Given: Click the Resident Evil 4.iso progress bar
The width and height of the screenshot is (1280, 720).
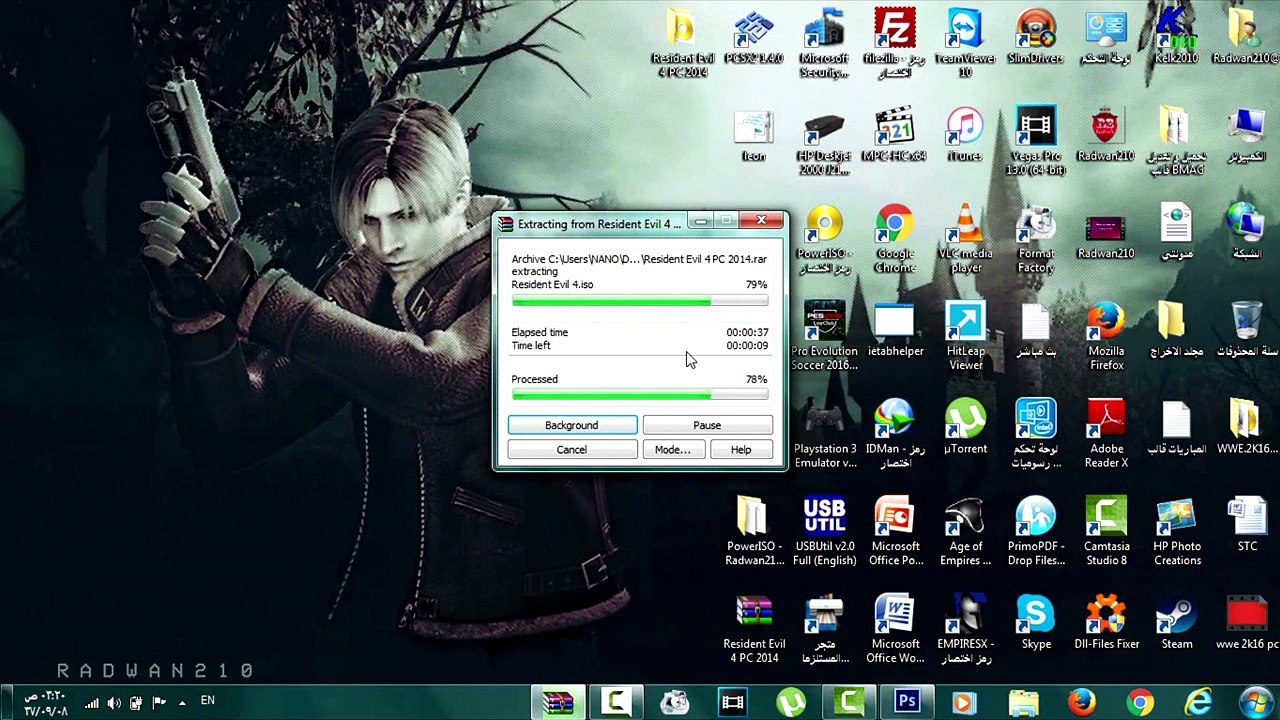Looking at the screenshot, I should pos(640,301).
